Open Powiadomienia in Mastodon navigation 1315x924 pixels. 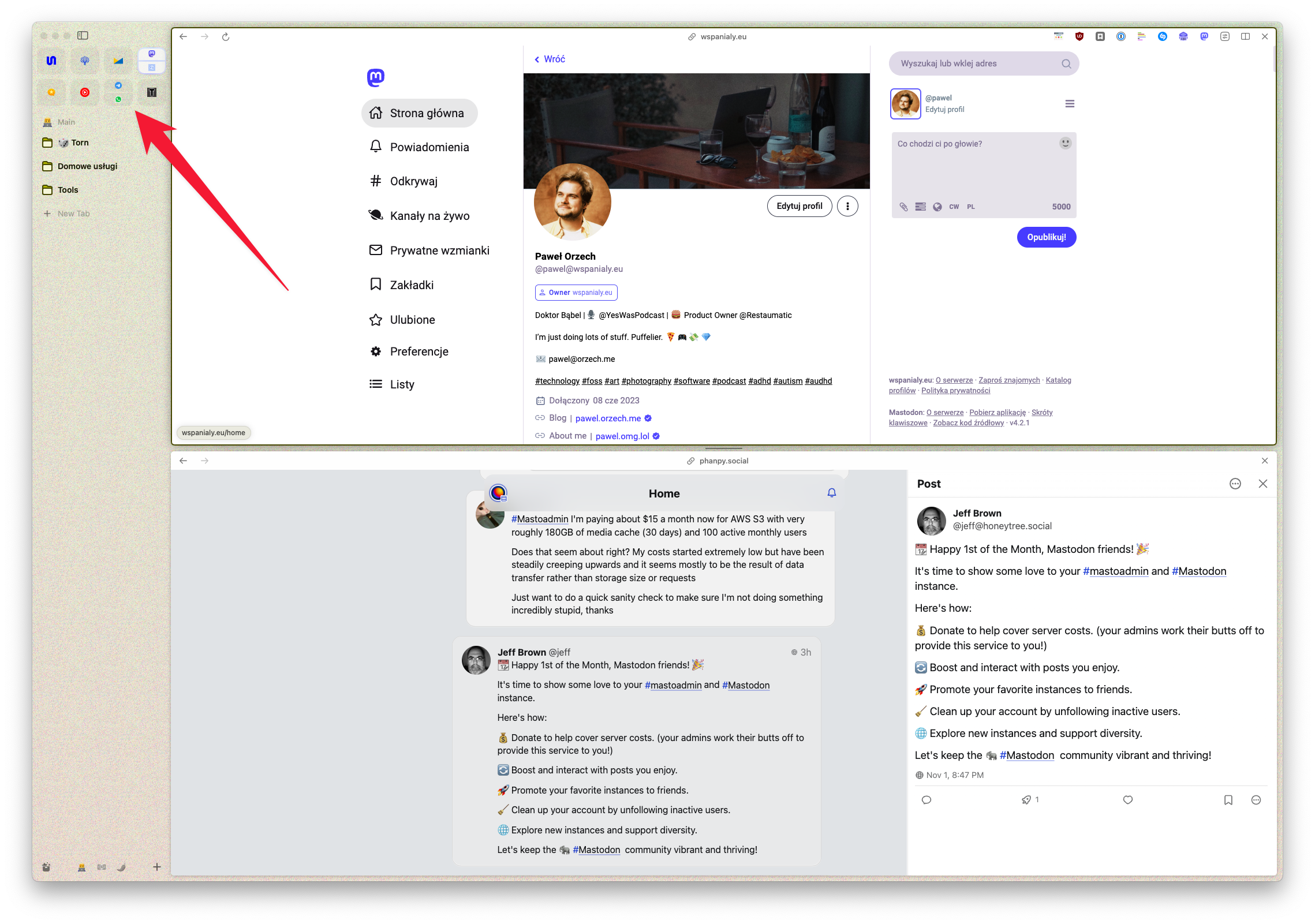tap(429, 147)
